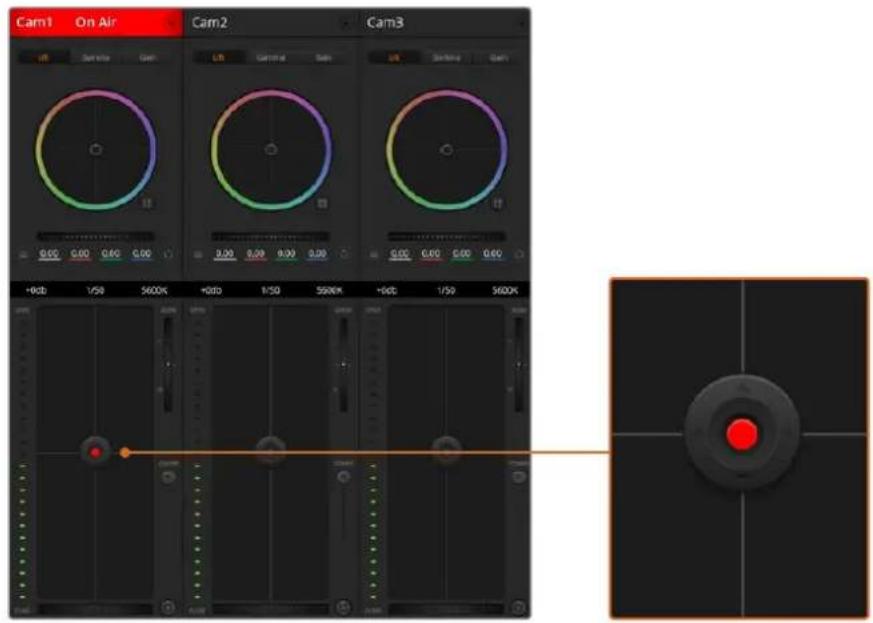Click the Cam2 +0db gain setting
The height and width of the screenshot is (623, 873).
pyautogui.click(x=210, y=290)
